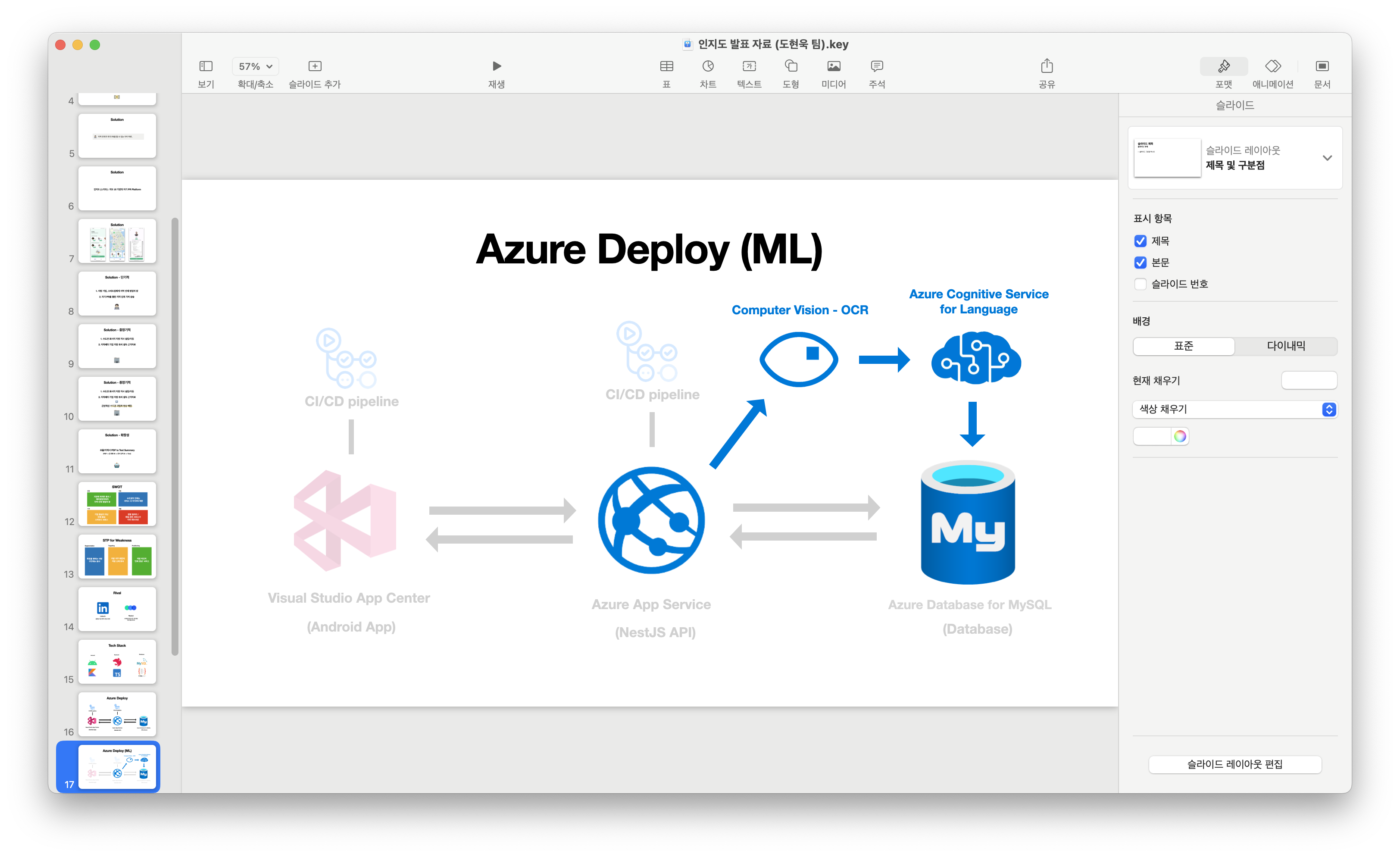Click the Keynote document icon beside the title
The height and width of the screenshot is (857, 1400).
[687, 44]
